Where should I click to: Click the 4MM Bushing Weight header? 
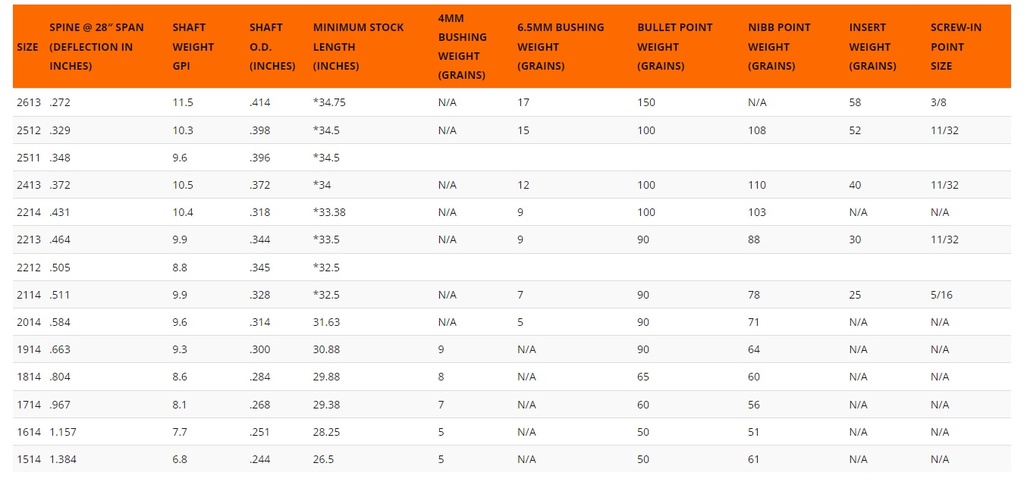point(462,47)
